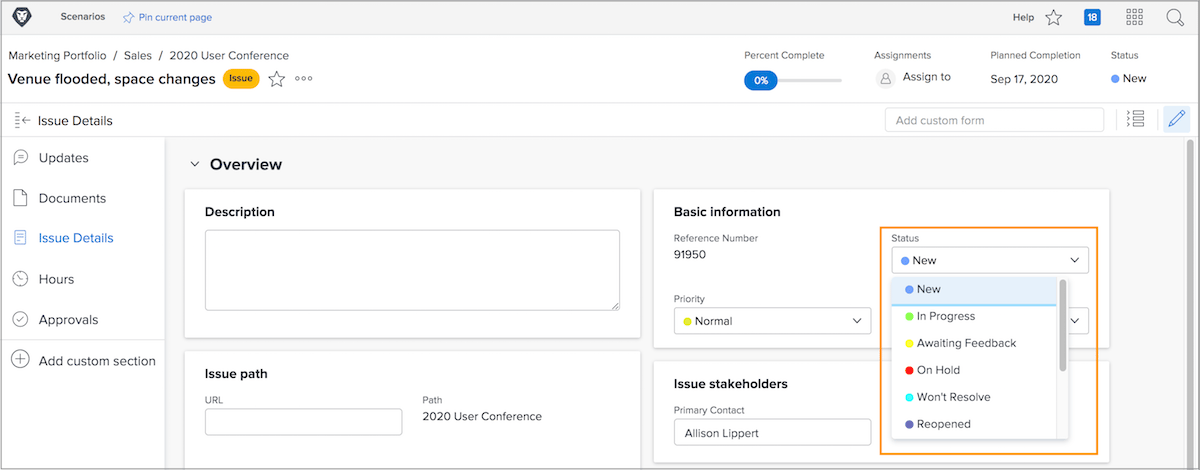1200x470 pixels.
Task: Click the Percent Complete progress slider
Action: (793, 80)
